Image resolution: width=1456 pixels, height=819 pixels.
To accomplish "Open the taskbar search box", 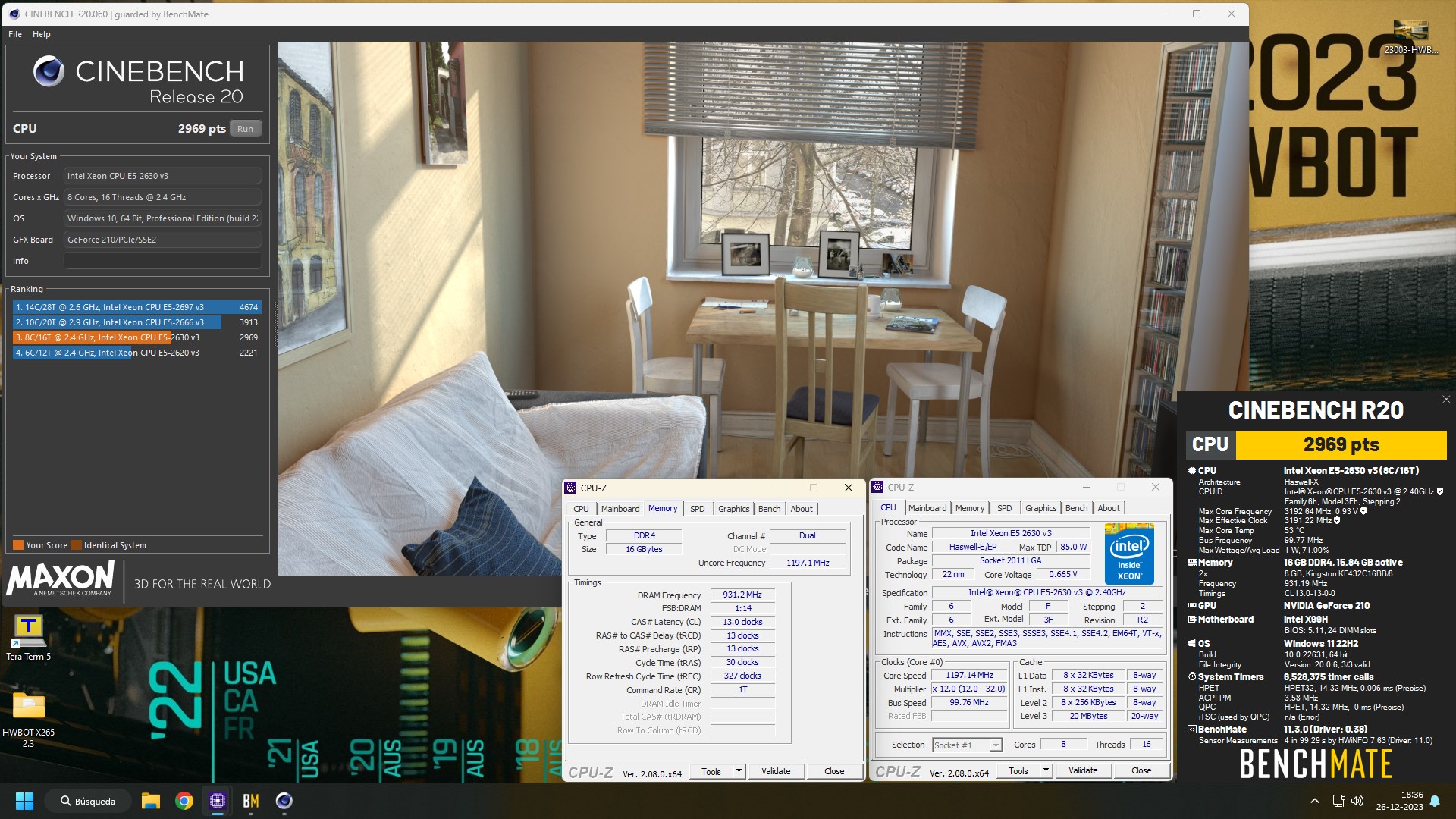I will click(x=87, y=801).
